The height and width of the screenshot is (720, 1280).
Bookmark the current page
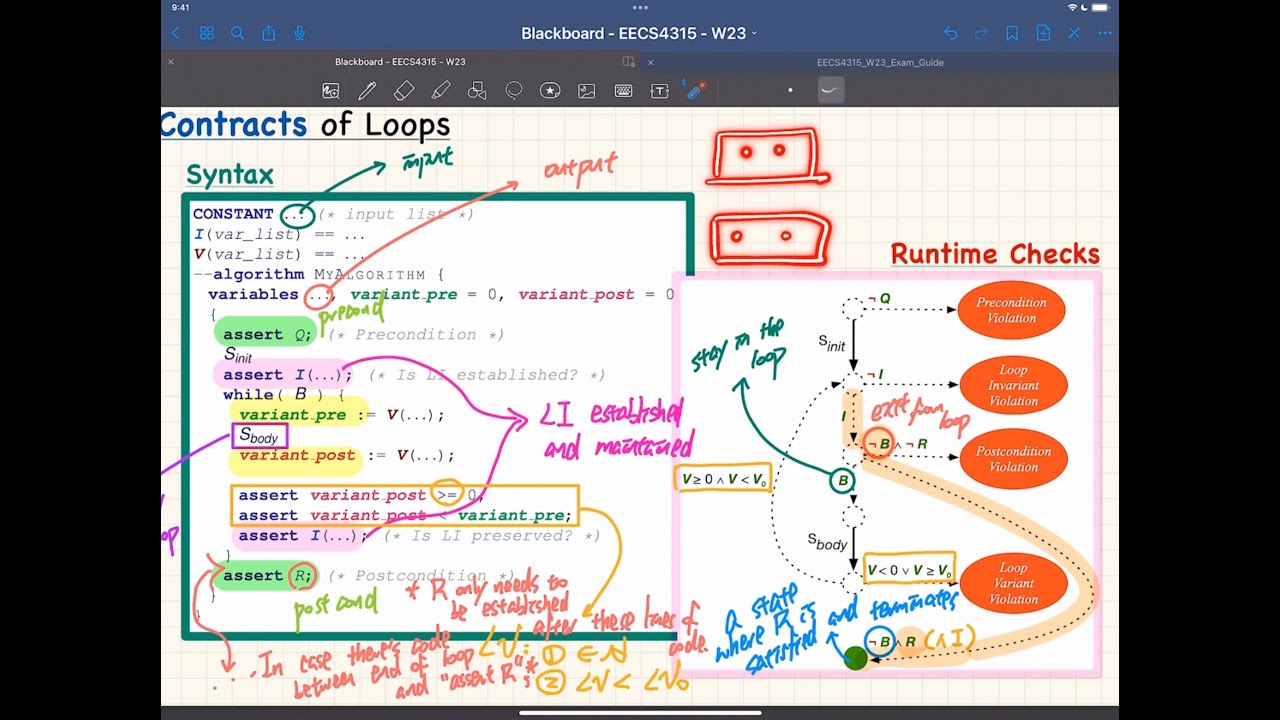(x=1012, y=33)
